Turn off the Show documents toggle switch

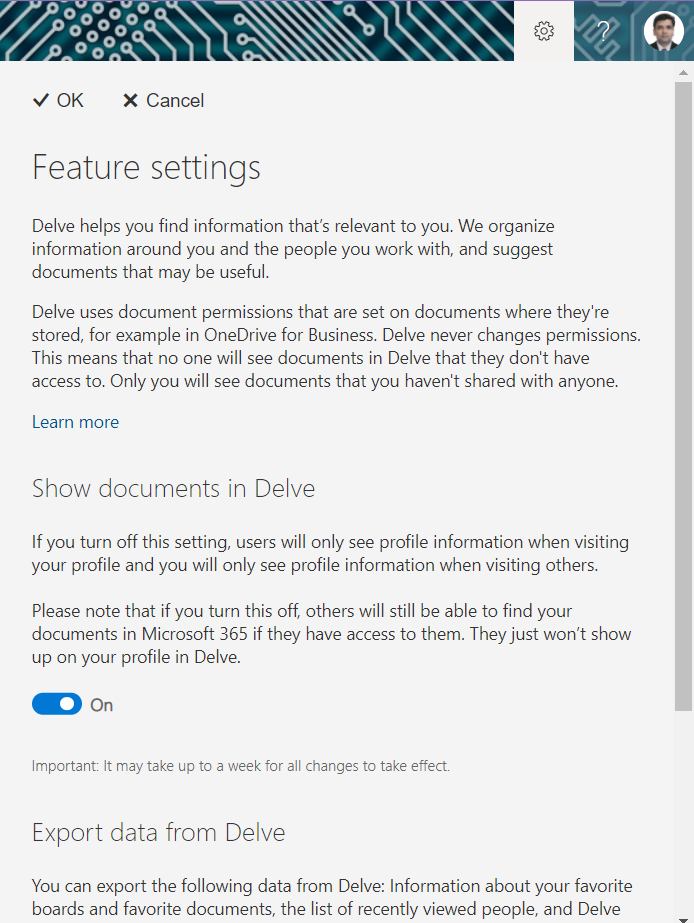click(x=57, y=705)
